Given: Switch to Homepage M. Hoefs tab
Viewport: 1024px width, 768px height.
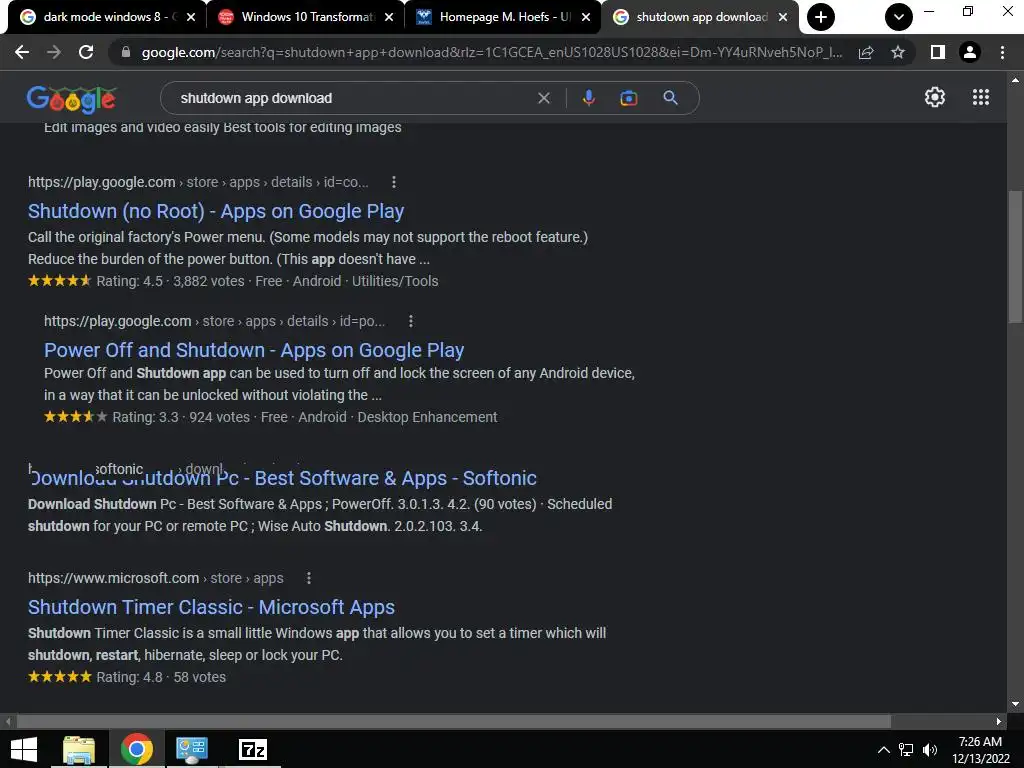Looking at the screenshot, I should pyautogui.click(x=503, y=17).
